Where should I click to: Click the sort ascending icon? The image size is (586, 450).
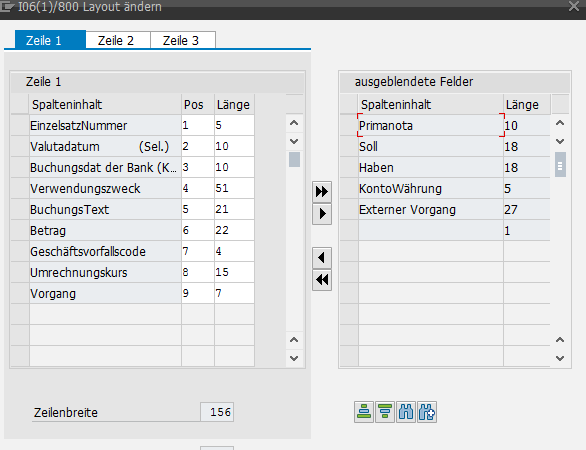point(364,412)
